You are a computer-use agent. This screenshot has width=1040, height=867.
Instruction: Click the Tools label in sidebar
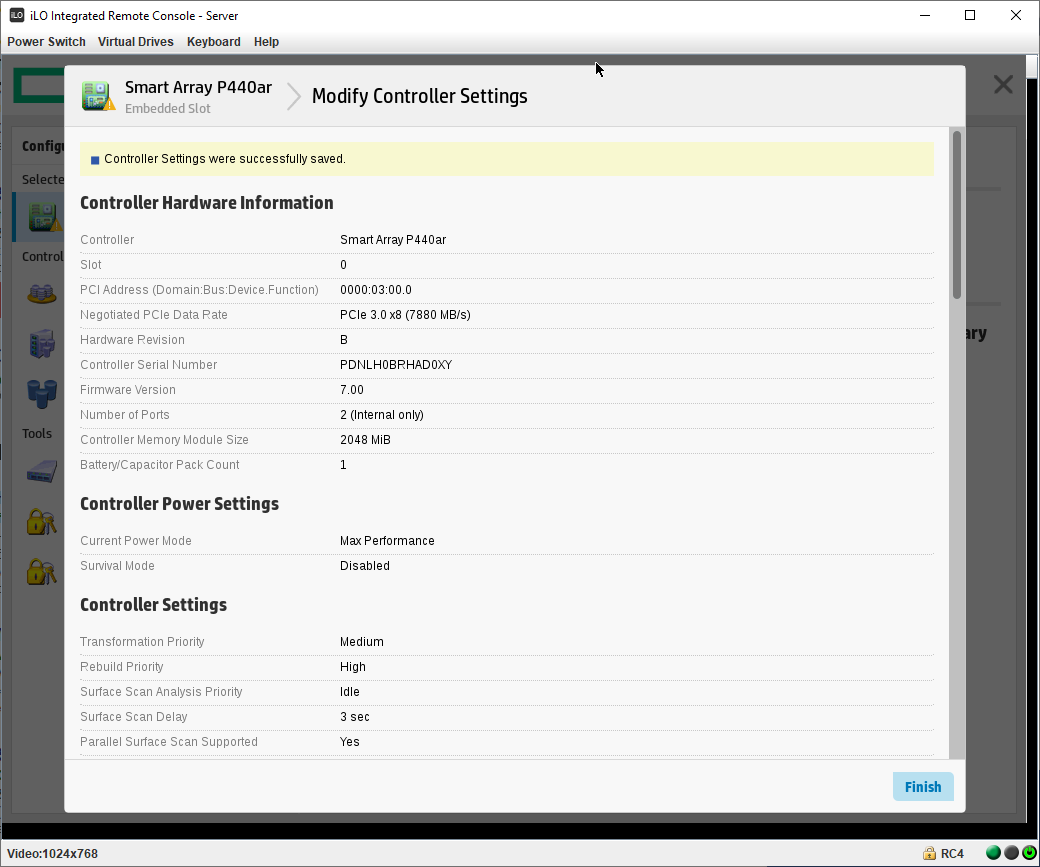[36, 433]
